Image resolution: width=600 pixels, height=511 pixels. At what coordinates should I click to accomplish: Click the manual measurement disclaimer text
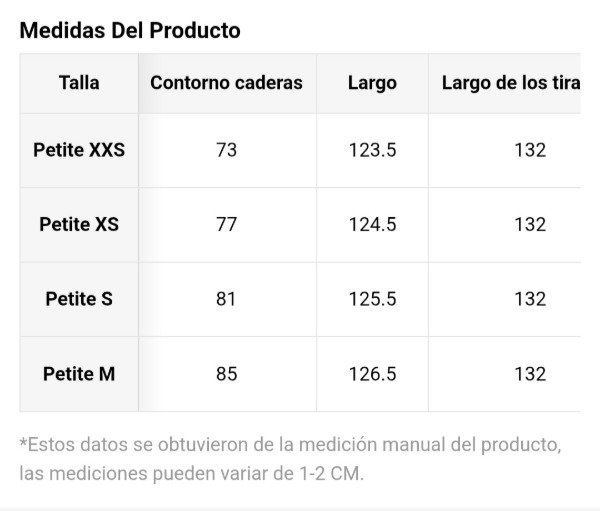pos(290,458)
